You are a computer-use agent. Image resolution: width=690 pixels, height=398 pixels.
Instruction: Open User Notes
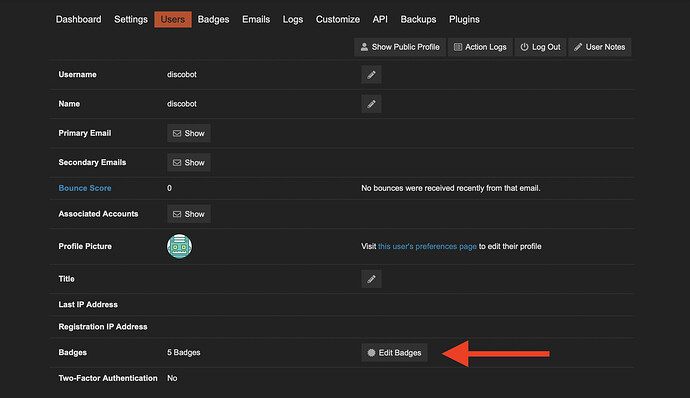point(600,47)
